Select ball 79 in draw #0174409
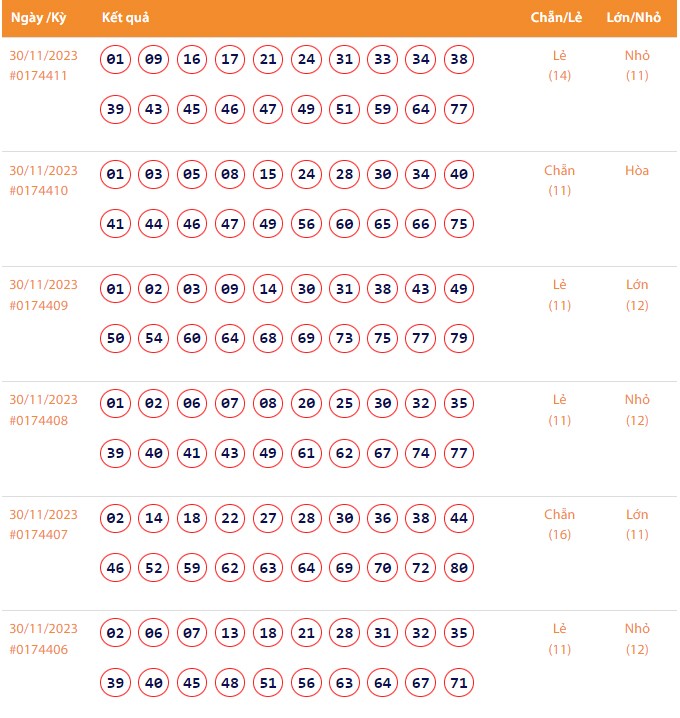Image resolution: width=680 pixels, height=718 pixels. tap(459, 338)
